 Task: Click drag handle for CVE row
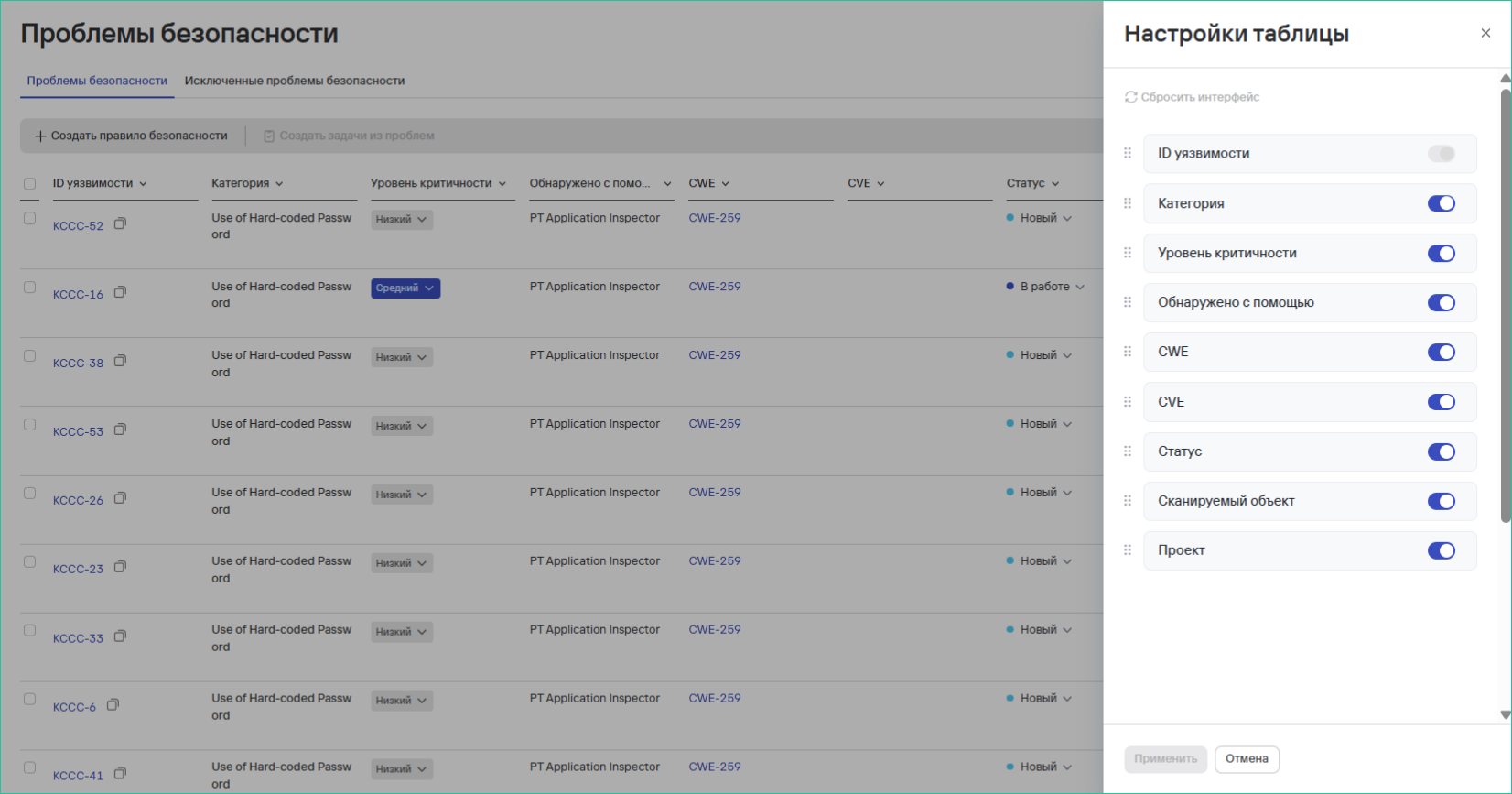pyautogui.click(x=1128, y=402)
